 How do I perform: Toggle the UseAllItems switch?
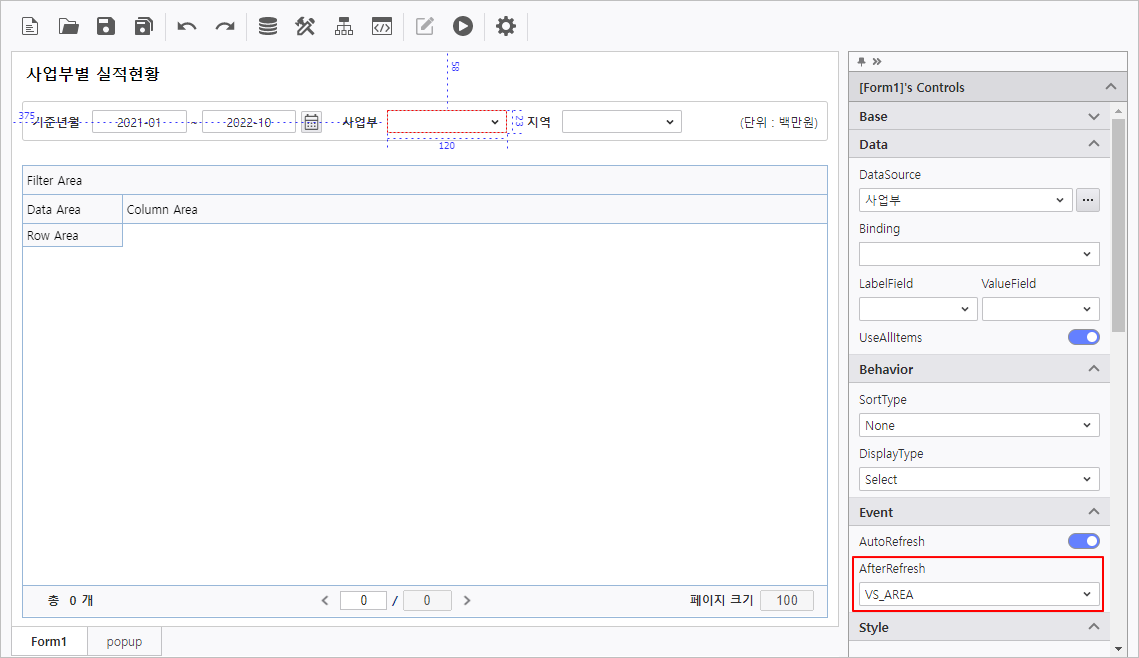1083,338
